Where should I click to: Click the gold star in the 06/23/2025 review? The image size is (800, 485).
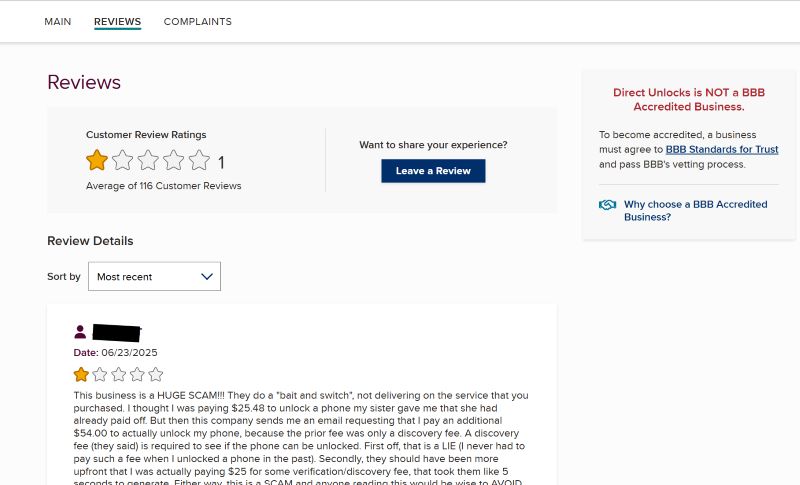click(81, 375)
